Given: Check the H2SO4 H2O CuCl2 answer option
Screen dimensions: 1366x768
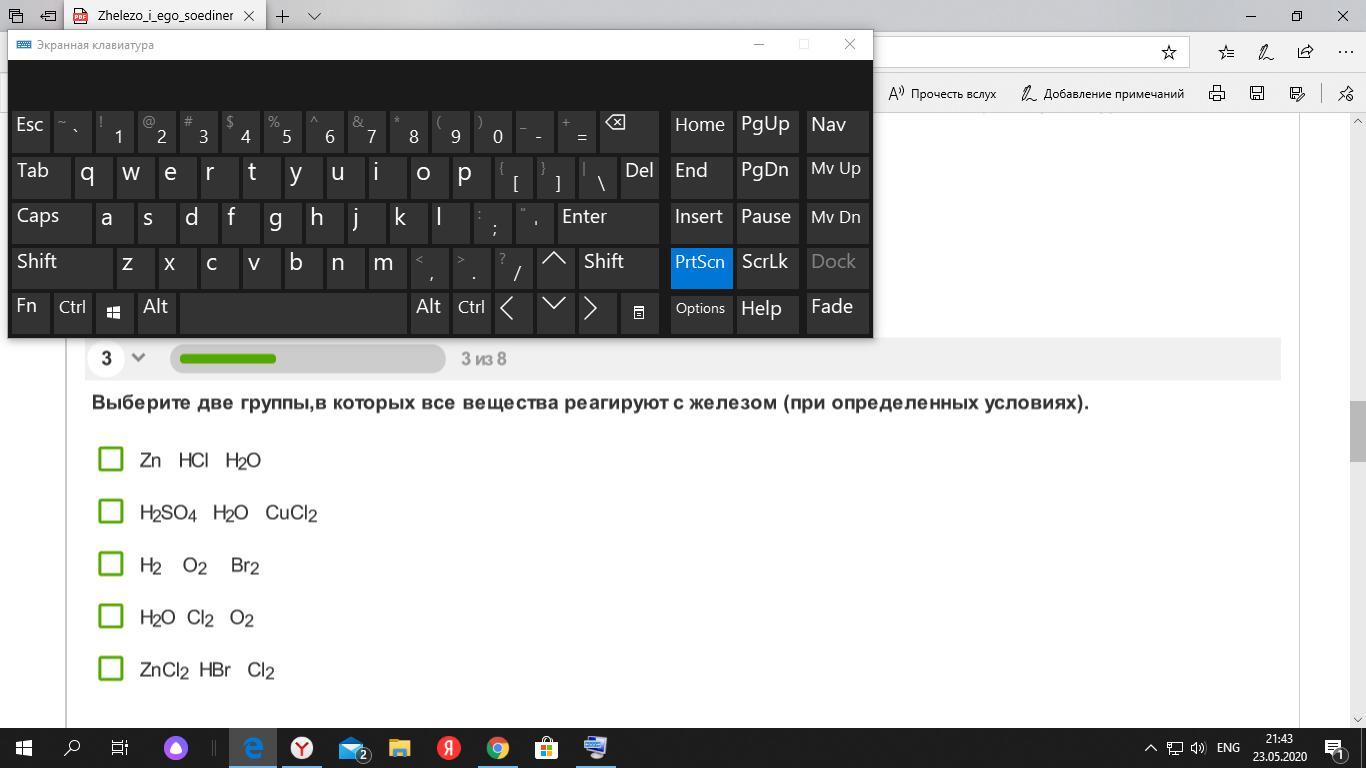Looking at the screenshot, I should (x=111, y=512).
